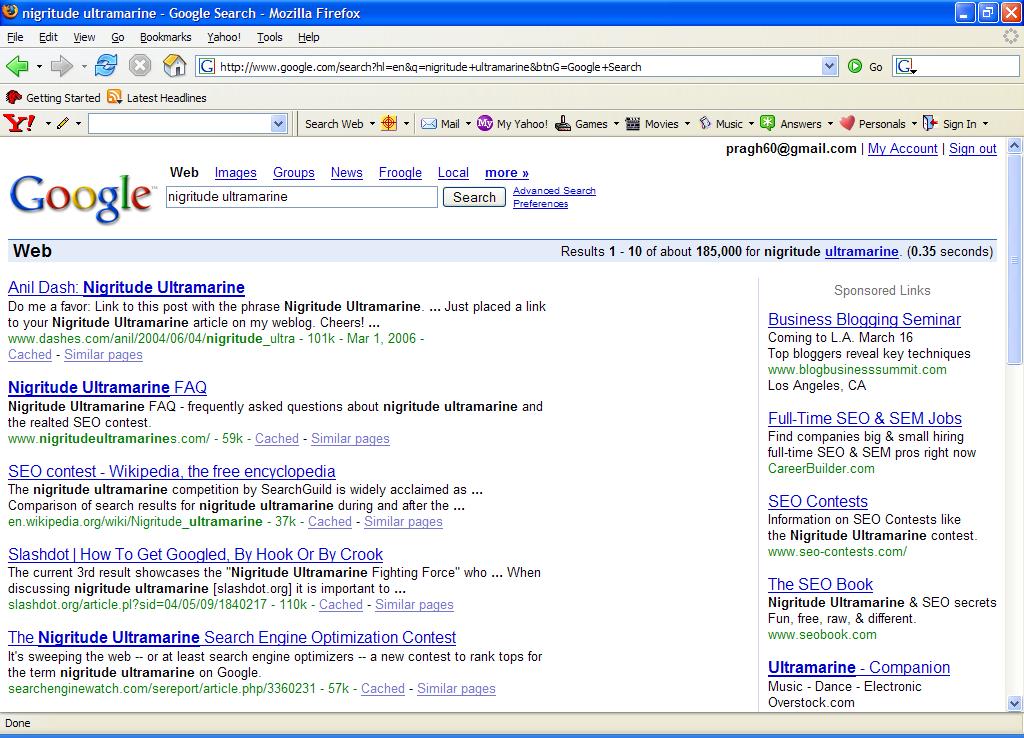Click the Google query input field
This screenshot has width=1024, height=738.
coord(302,197)
